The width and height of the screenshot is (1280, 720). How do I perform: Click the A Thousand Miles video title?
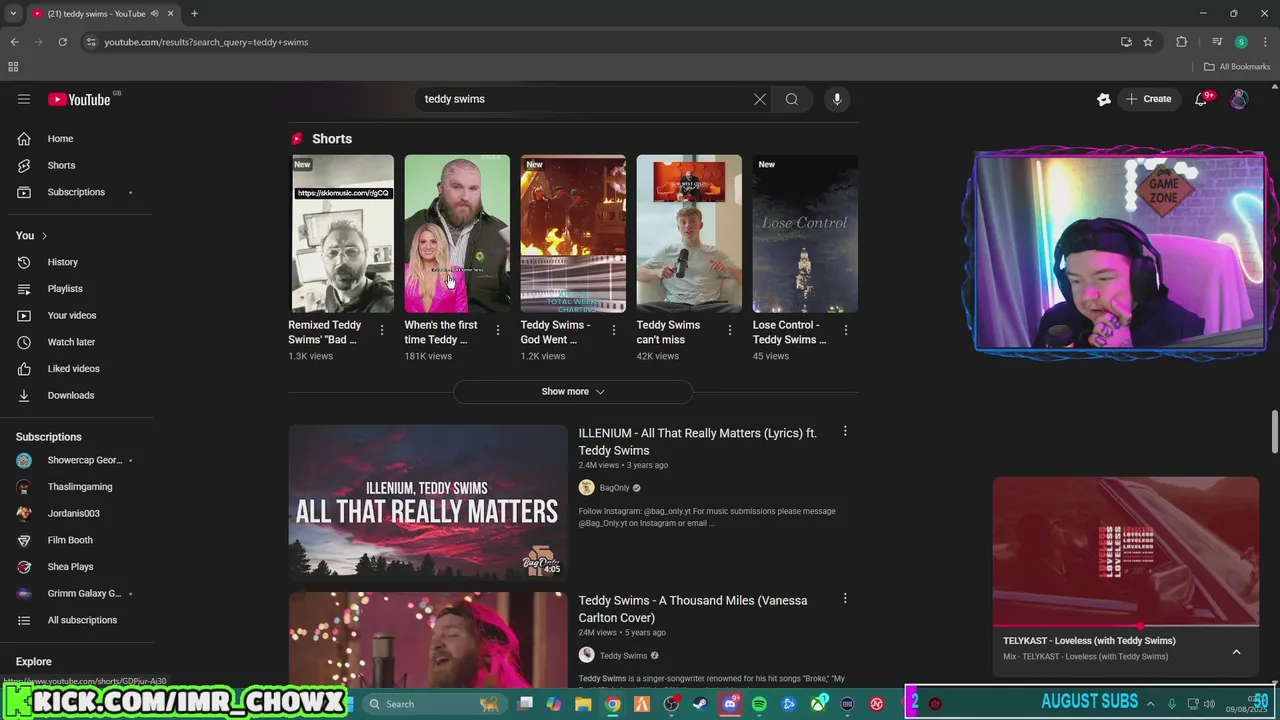pyautogui.click(x=693, y=609)
